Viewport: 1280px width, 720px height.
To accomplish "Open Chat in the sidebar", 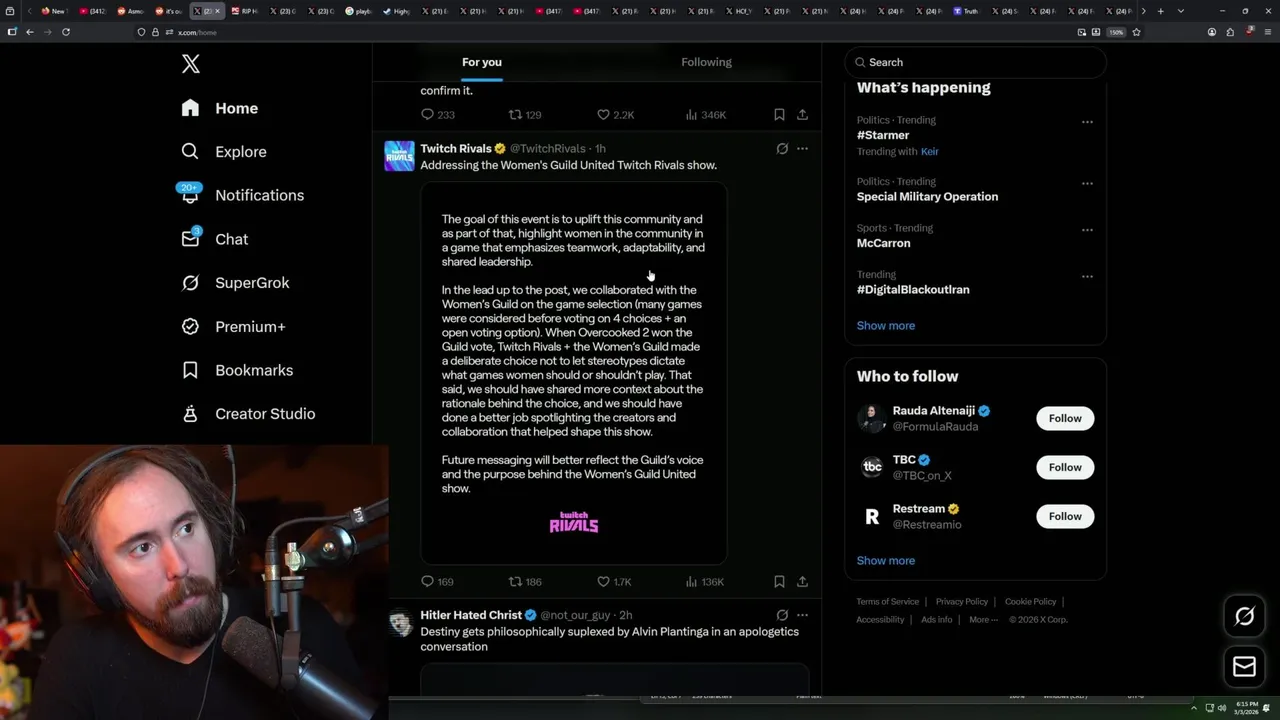I will [x=214, y=239].
